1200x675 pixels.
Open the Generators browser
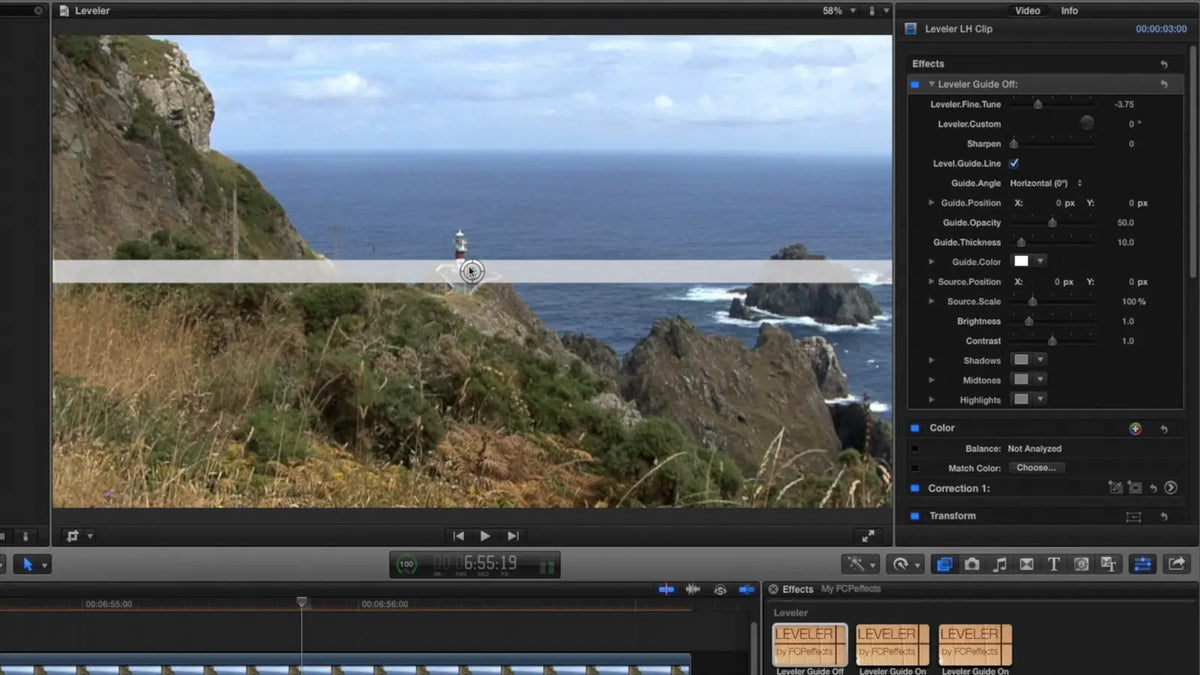[1081, 564]
